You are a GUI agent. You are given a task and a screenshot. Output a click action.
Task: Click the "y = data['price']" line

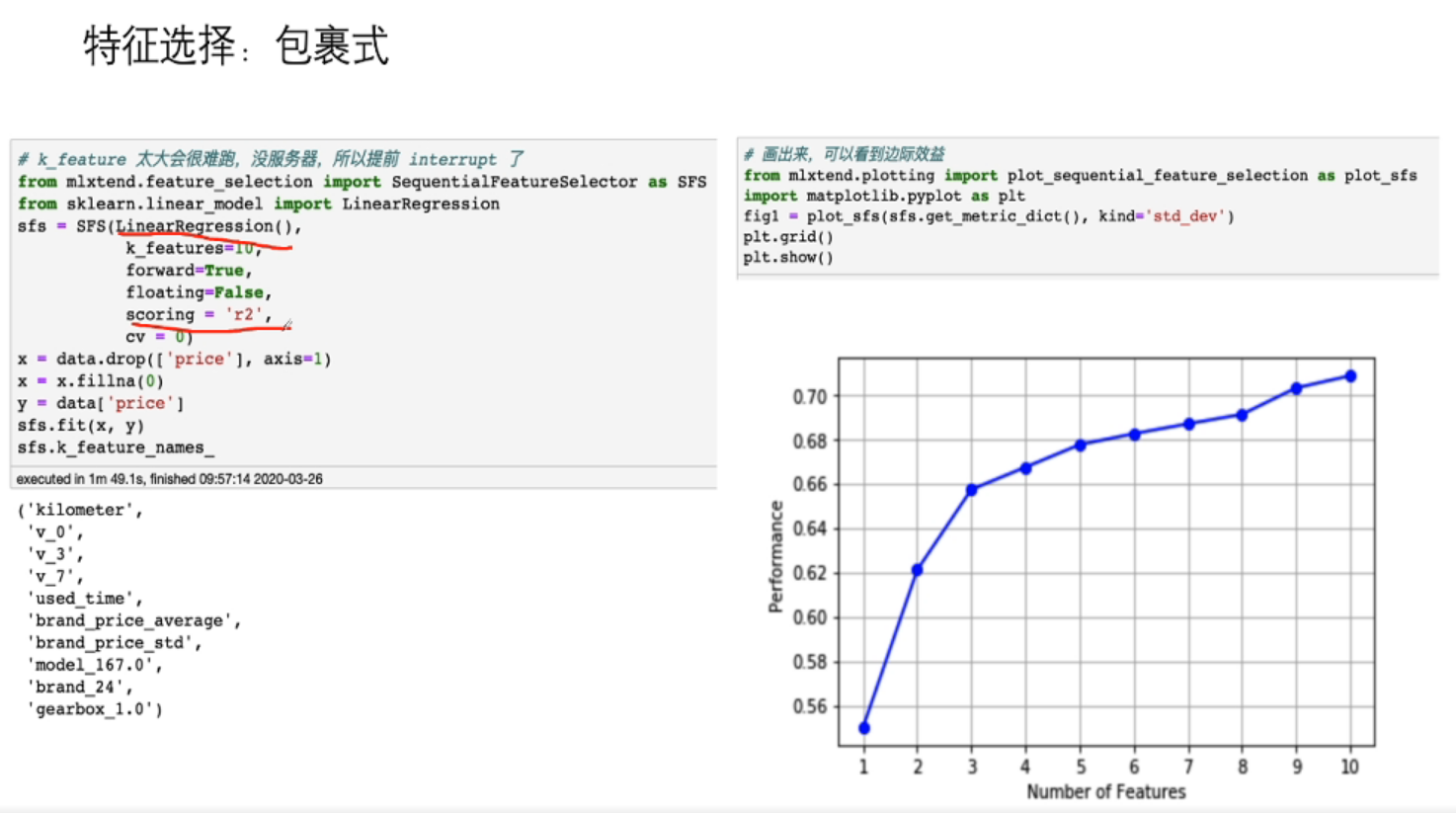click(101, 403)
